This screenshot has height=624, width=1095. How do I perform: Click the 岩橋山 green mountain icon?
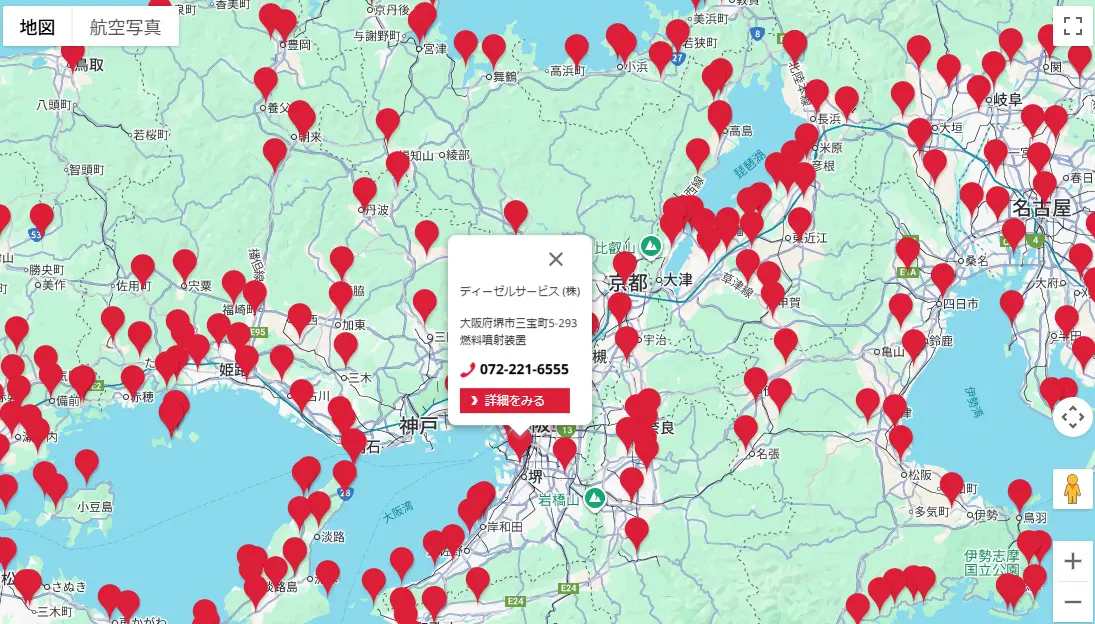[596, 497]
